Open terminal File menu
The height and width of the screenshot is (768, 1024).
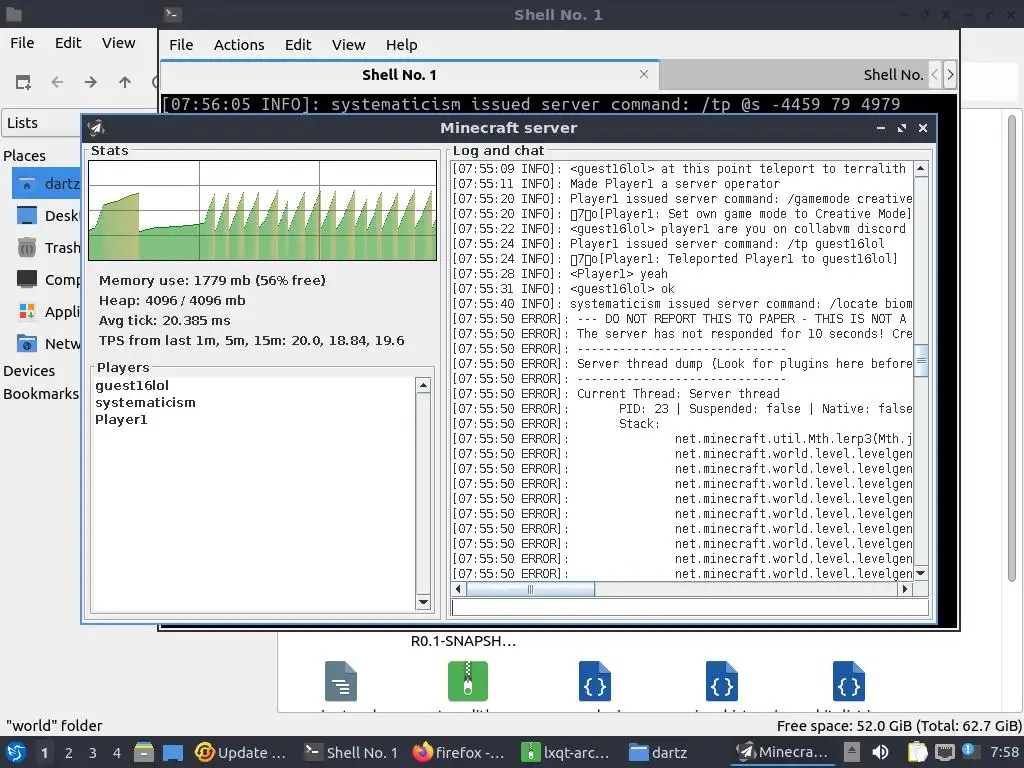[x=181, y=44]
